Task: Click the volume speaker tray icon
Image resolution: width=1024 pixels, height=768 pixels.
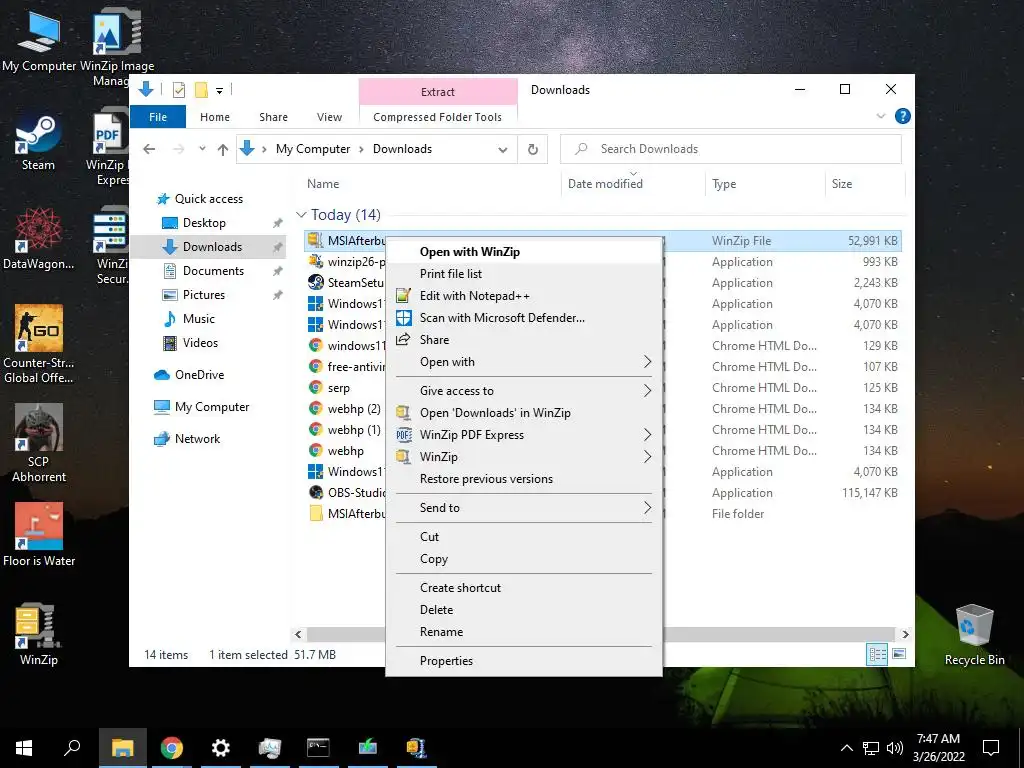Action: [895, 748]
